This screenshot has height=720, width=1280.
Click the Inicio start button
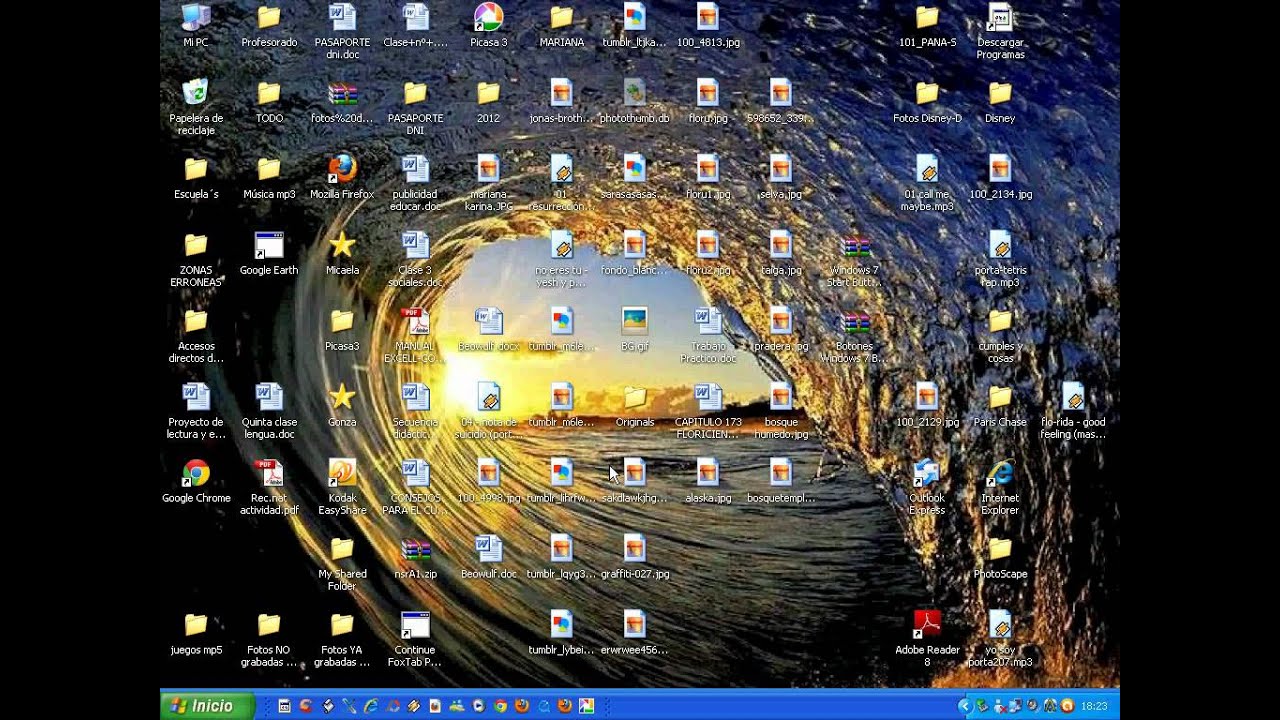point(204,706)
